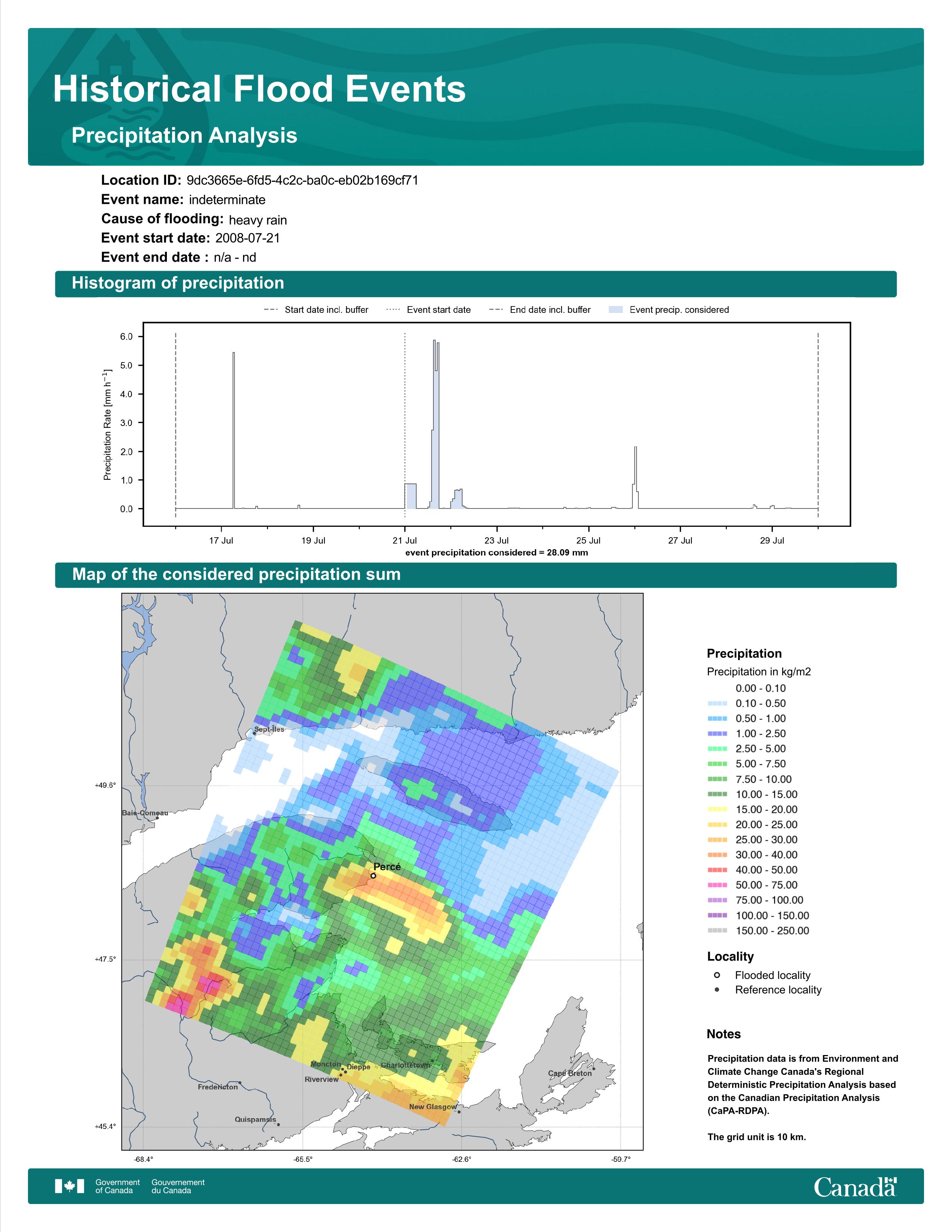Click the 5.00 - 7.50 precipitation swatch
952x1232 pixels.
point(718,764)
